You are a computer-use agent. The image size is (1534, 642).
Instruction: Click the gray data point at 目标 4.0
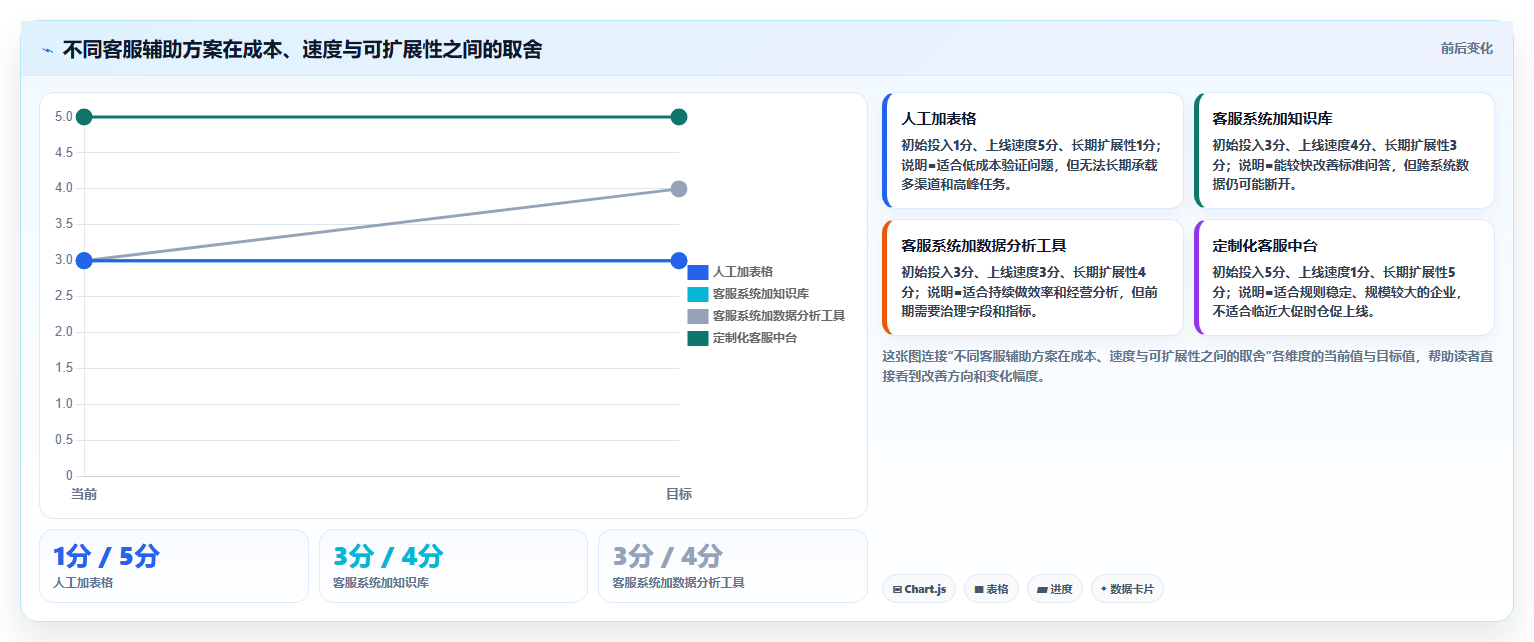[x=679, y=189]
